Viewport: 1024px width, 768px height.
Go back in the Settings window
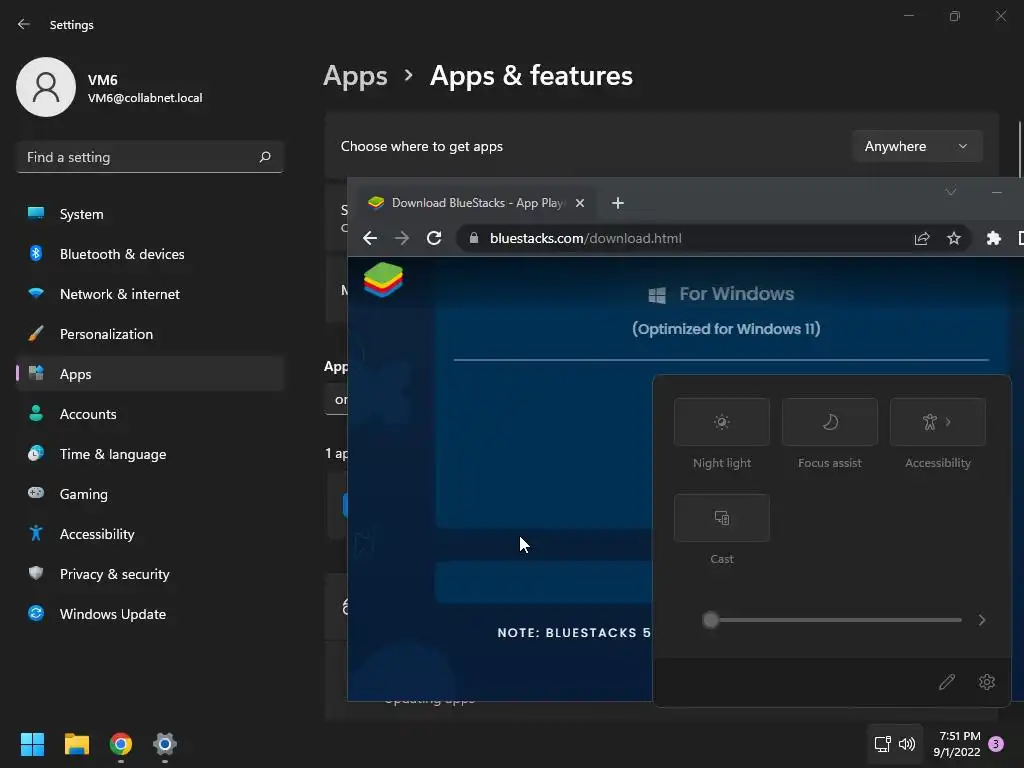[24, 24]
